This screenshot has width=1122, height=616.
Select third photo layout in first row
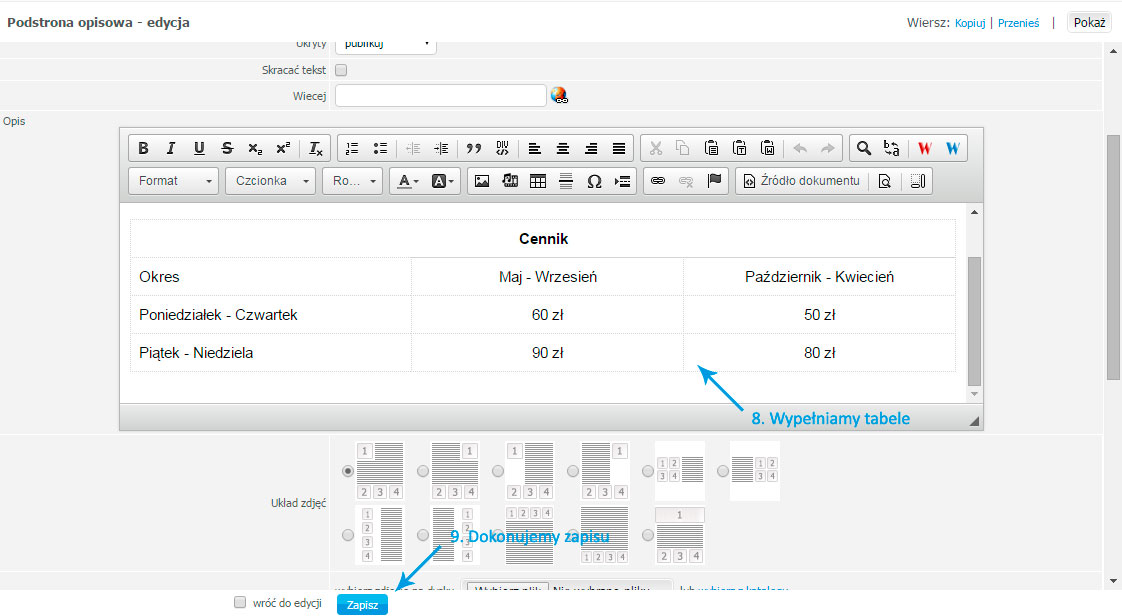498,471
